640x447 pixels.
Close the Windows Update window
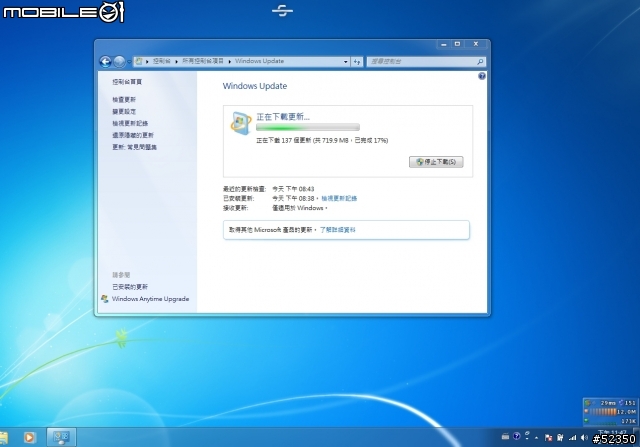click(x=476, y=44)
